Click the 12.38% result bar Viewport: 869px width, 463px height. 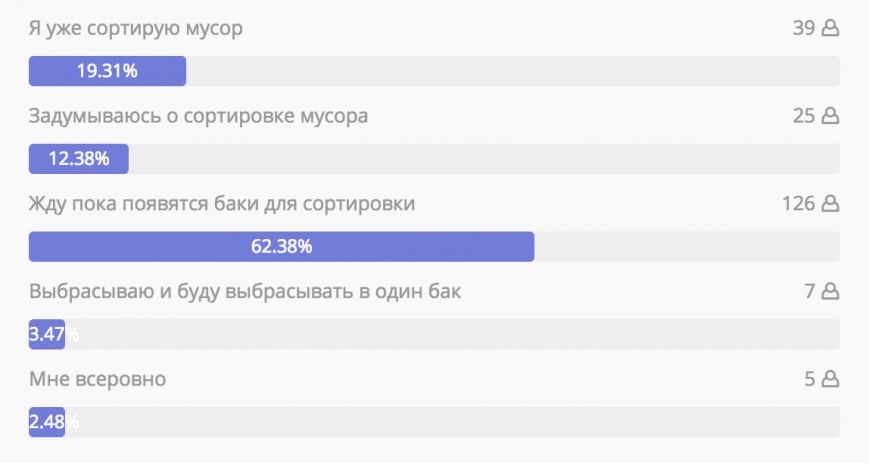pos(79,159)
